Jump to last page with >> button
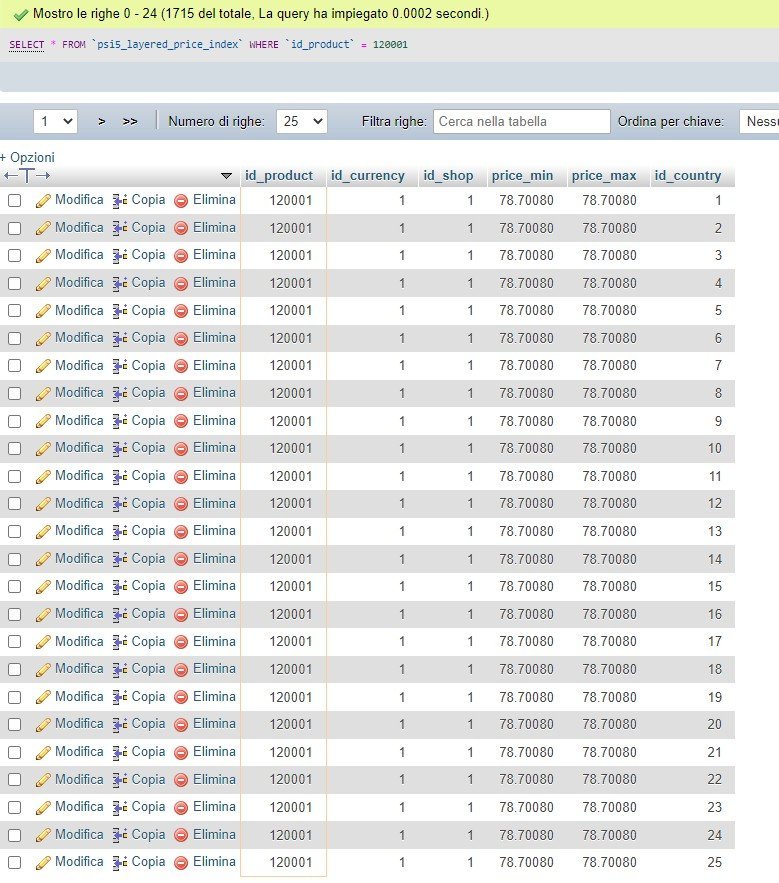Viewport: 779px width, 883px height. (130, 121)
